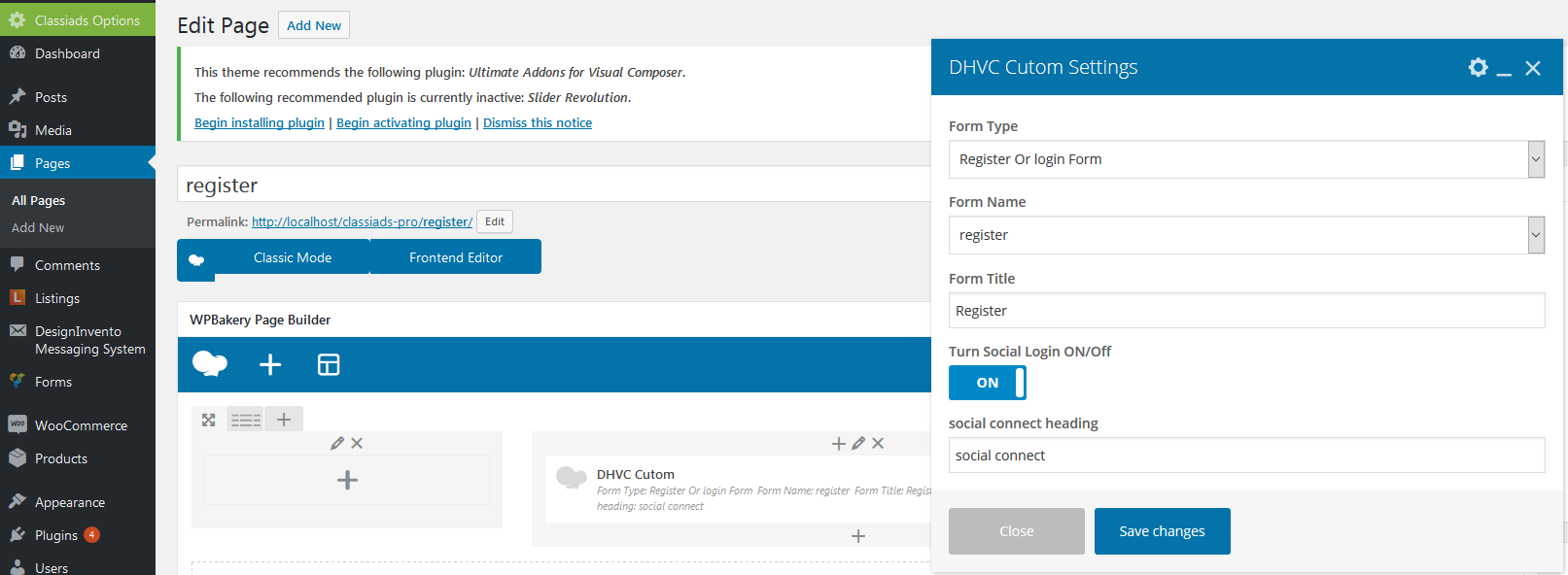
Task: Click the Messaging System envelope icon
Action: (x=17, y=330)
